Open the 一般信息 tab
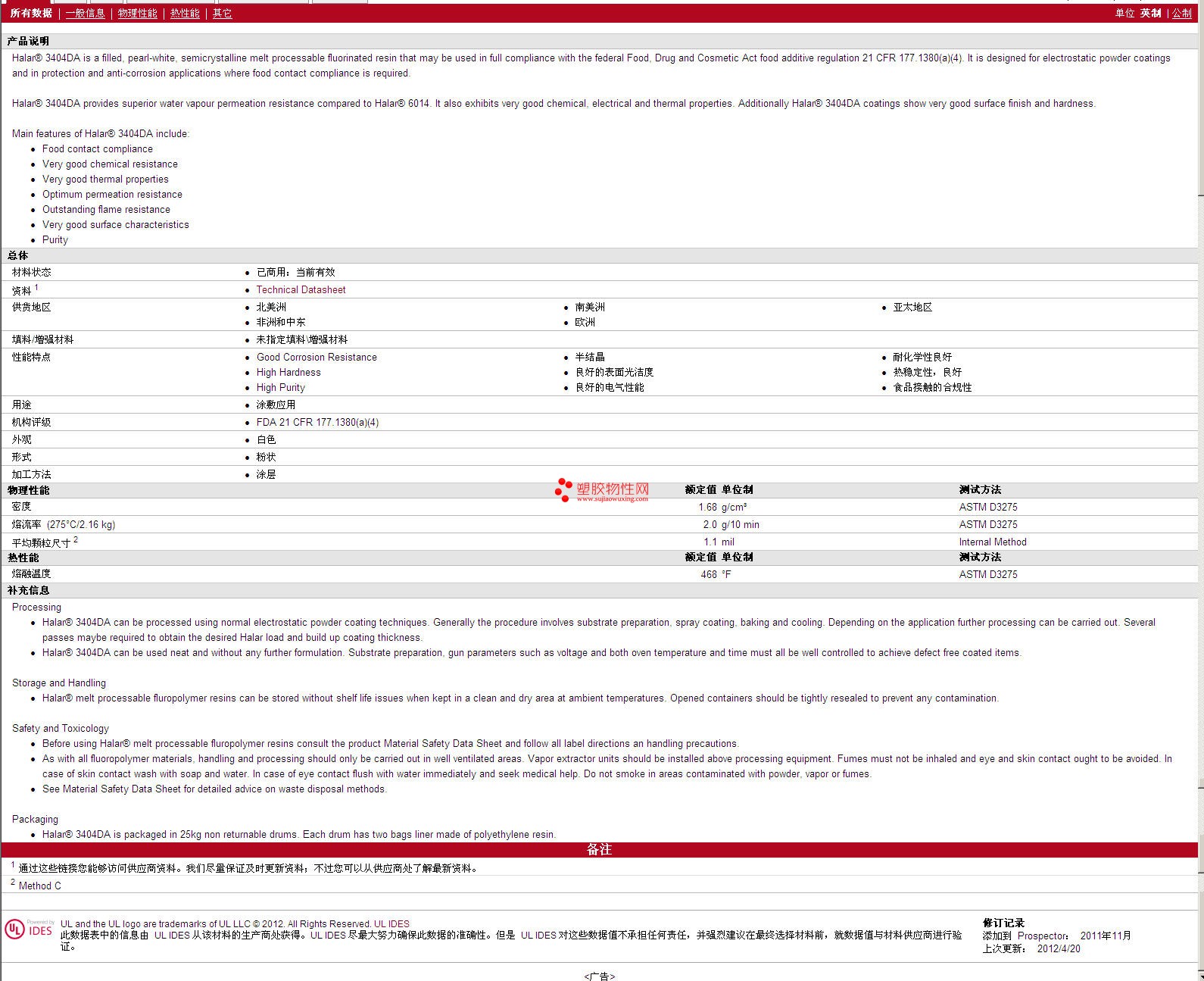Image resolution: width=1204 pixels, height=981 pixels. [85, 13]
